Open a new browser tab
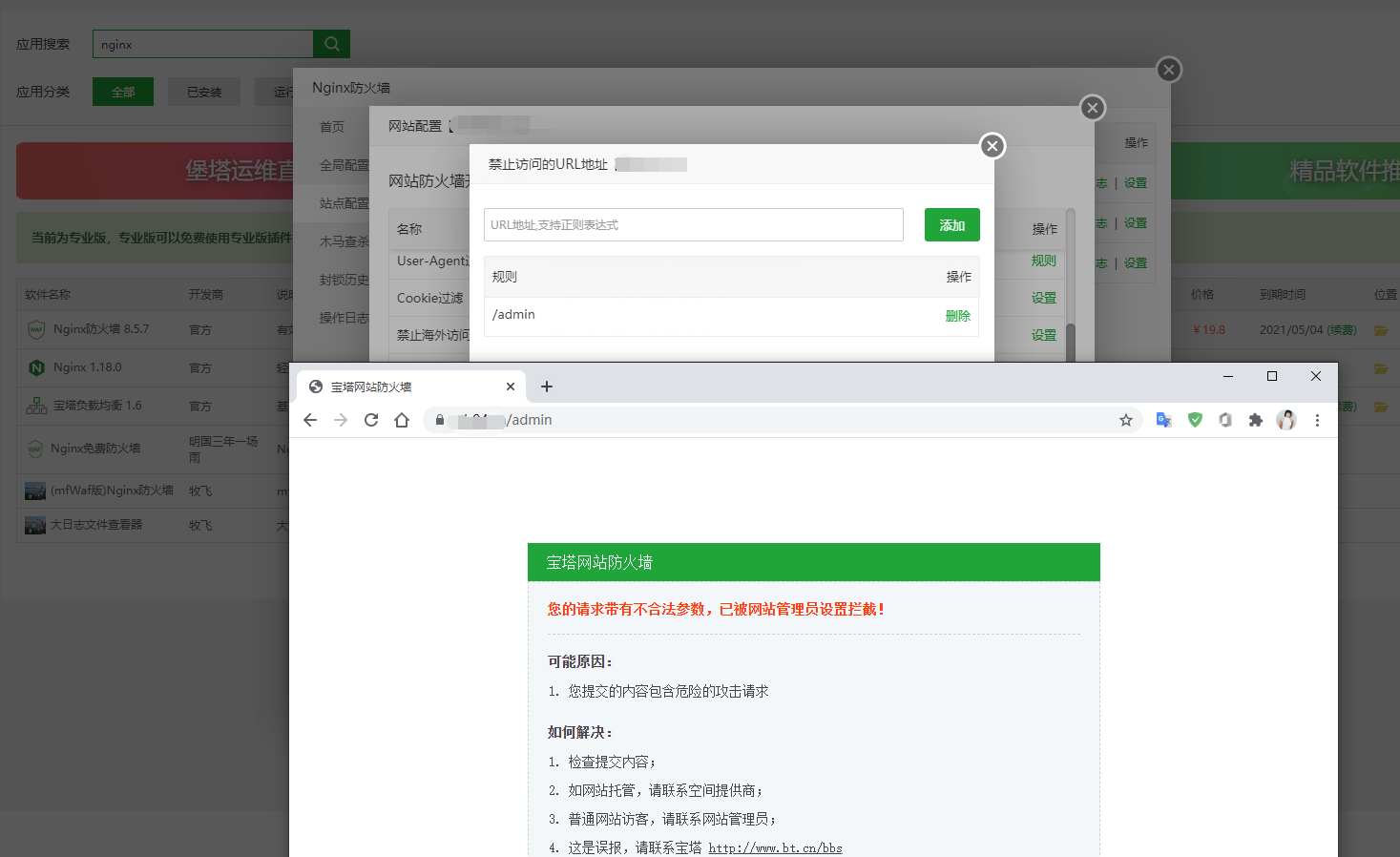 click(547, 387)
